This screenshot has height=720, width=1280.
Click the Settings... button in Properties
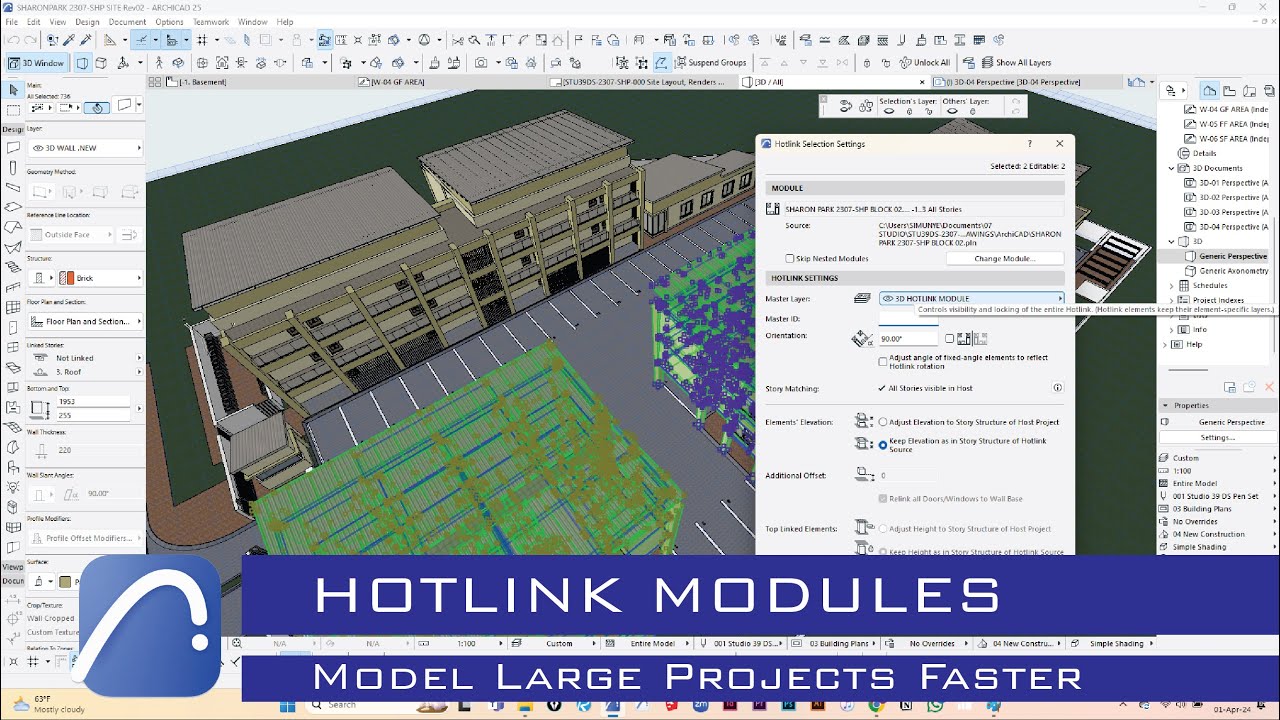(1217, 437)
